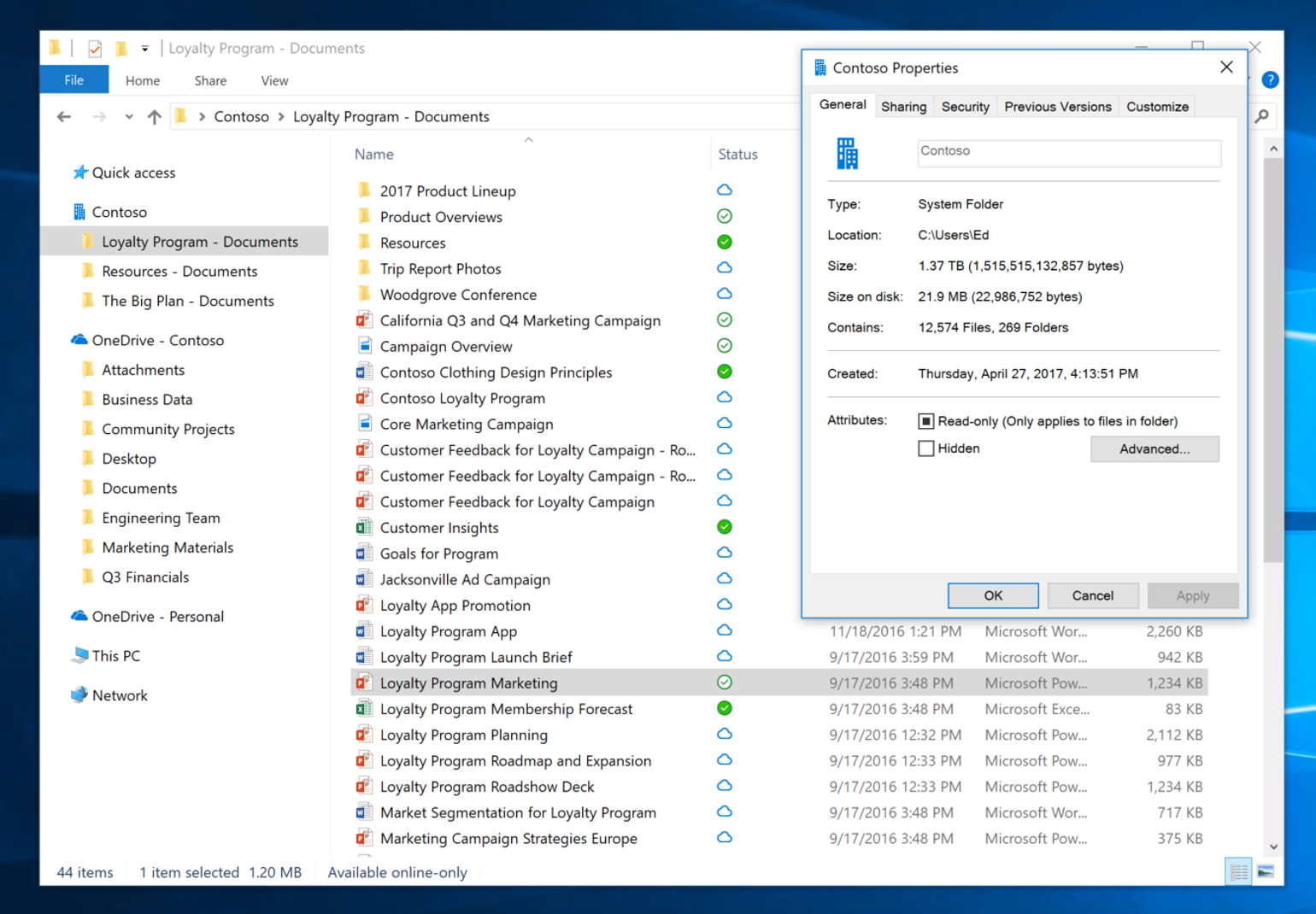Viewport: 1316px width, 914px height.
Task: Select Resources - Documents in sidebar
Action: [179, 271]
